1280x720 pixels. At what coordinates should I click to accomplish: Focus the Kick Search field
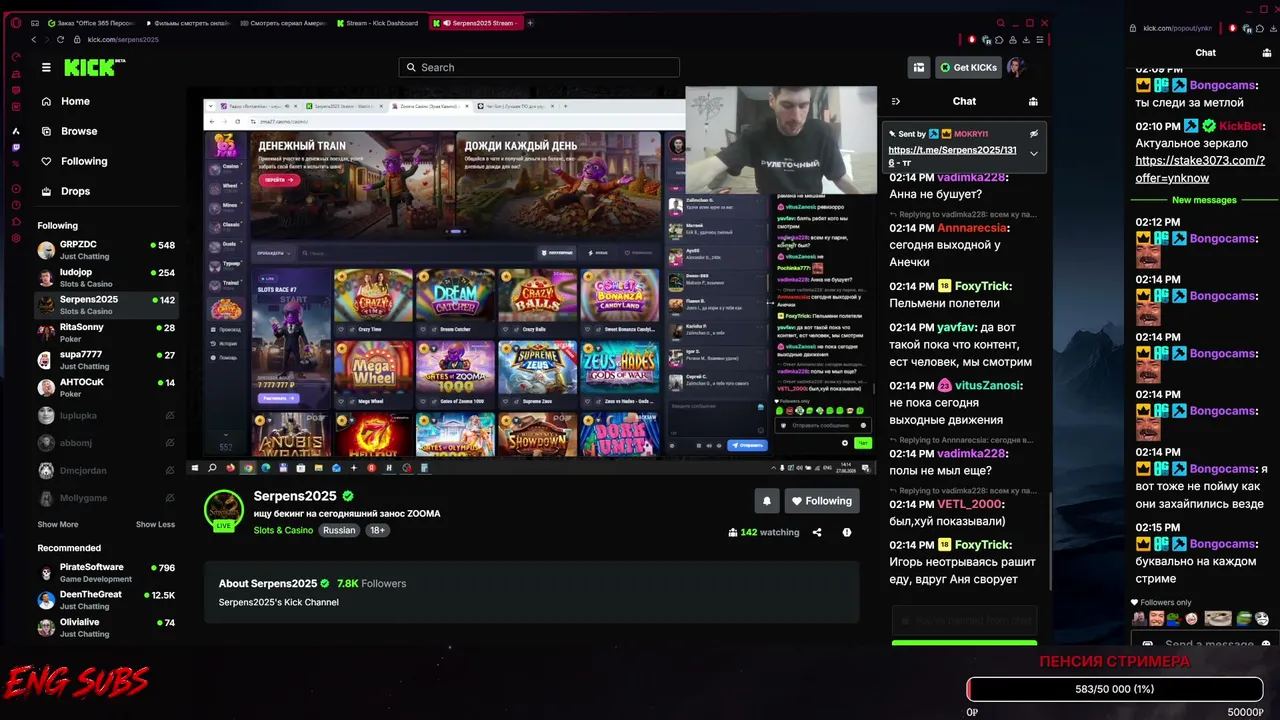click(x=539, y=67)
